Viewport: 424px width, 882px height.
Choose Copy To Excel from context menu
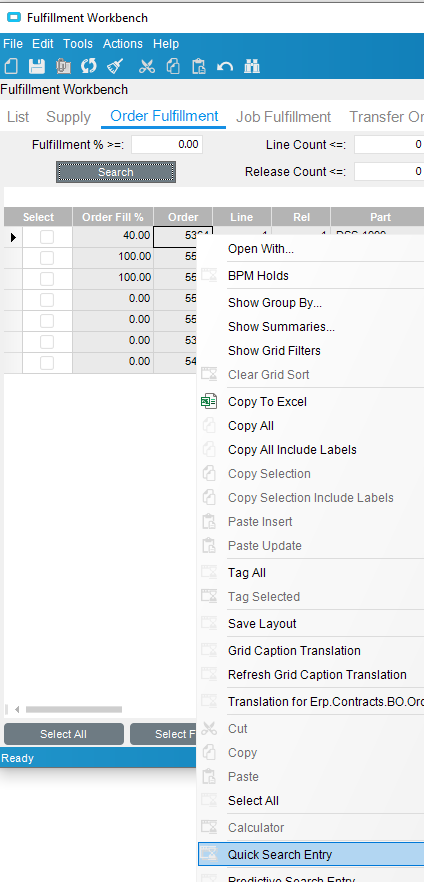point(267,402)
